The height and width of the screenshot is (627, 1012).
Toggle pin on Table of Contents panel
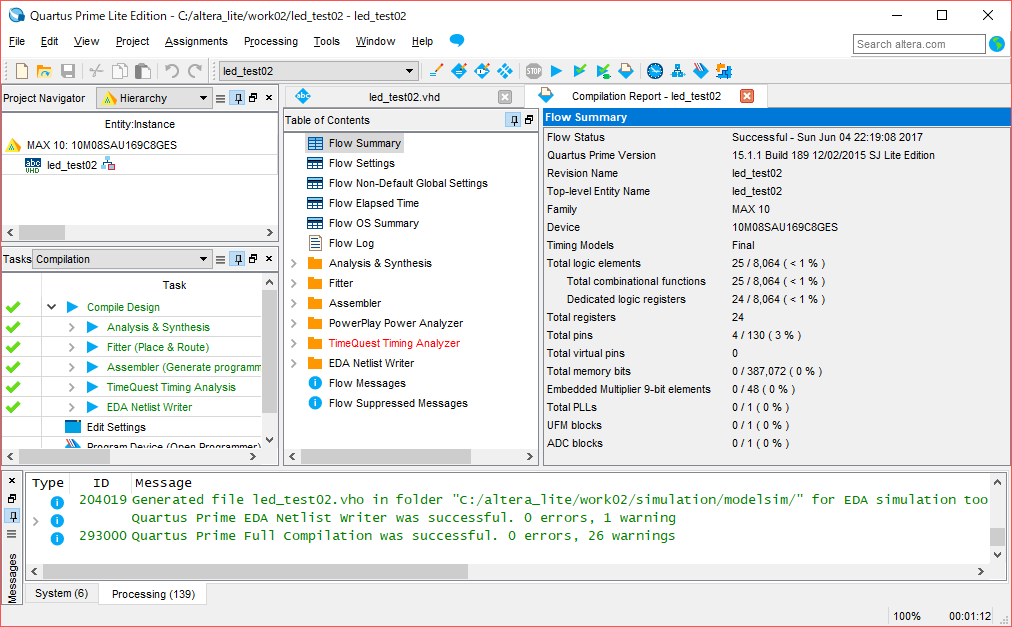pos(514,120)
